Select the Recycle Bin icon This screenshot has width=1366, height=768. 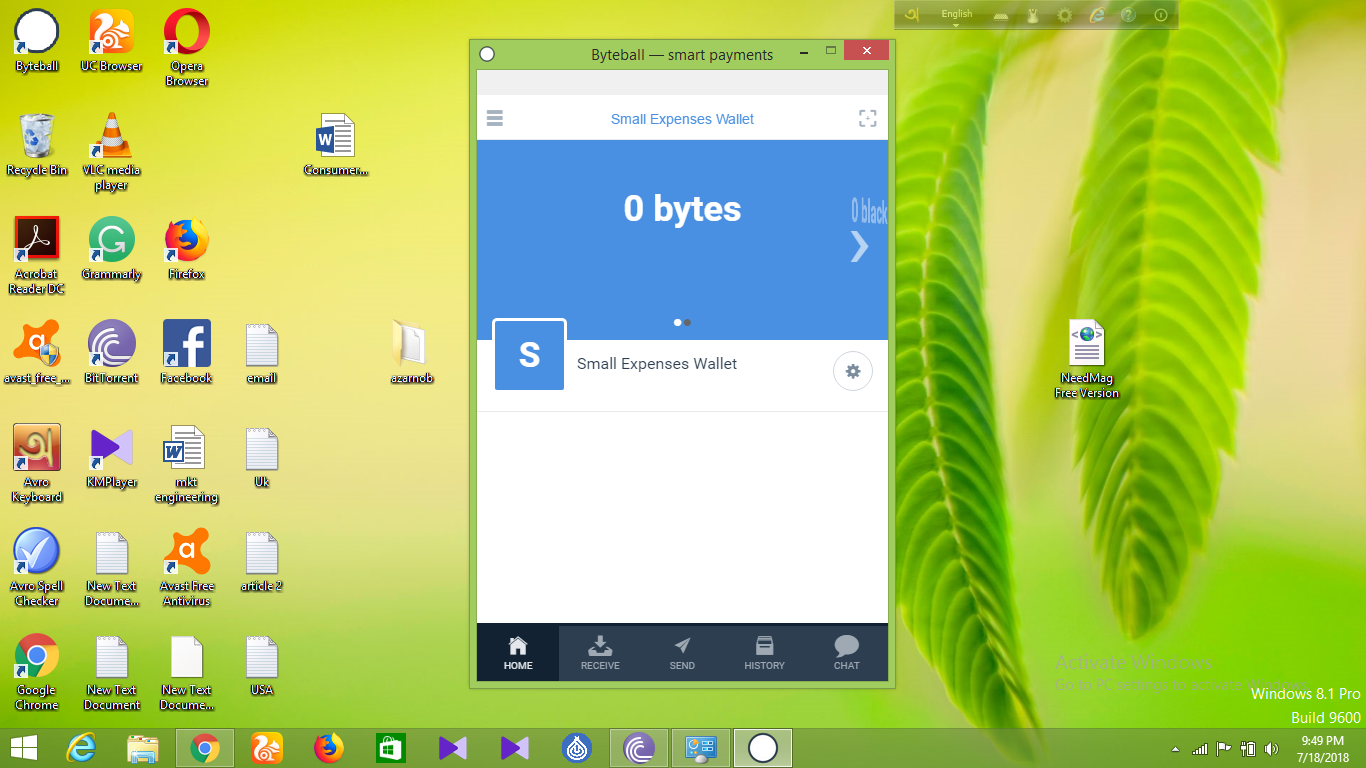37,144
